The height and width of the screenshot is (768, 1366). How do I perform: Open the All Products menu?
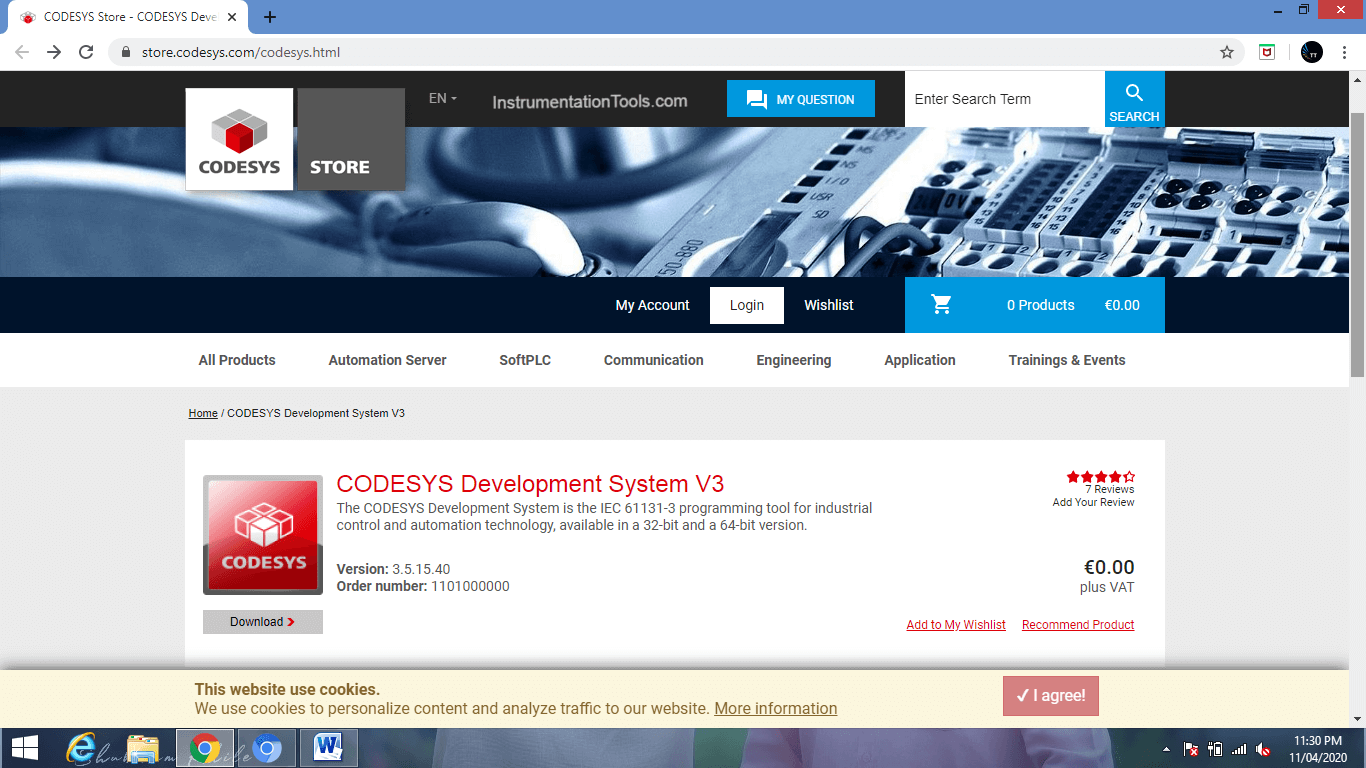click(237, 360)
